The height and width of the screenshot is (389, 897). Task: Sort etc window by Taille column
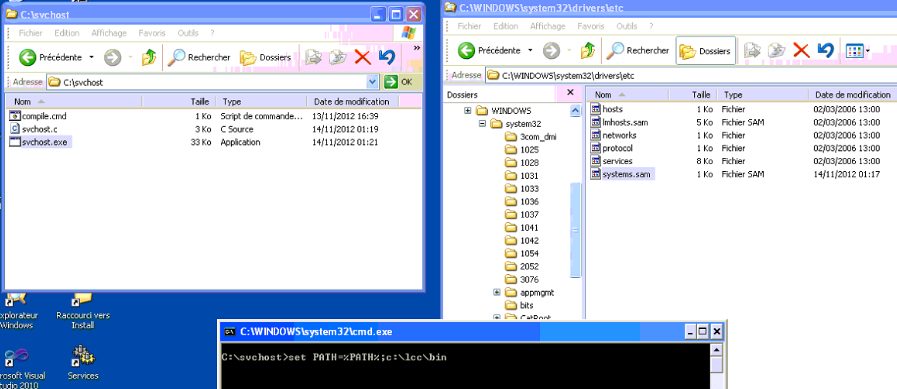pos(693,94)
